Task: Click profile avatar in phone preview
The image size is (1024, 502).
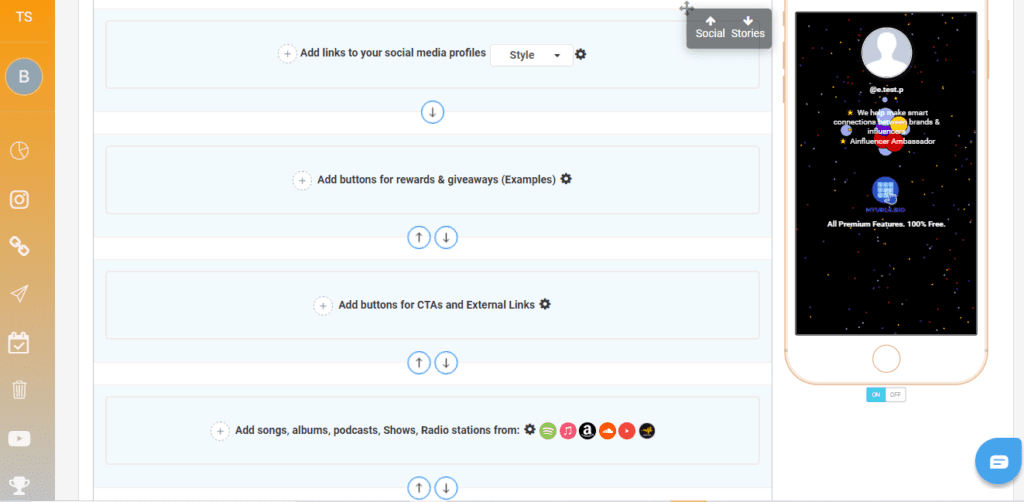Action: coord(887,53)
